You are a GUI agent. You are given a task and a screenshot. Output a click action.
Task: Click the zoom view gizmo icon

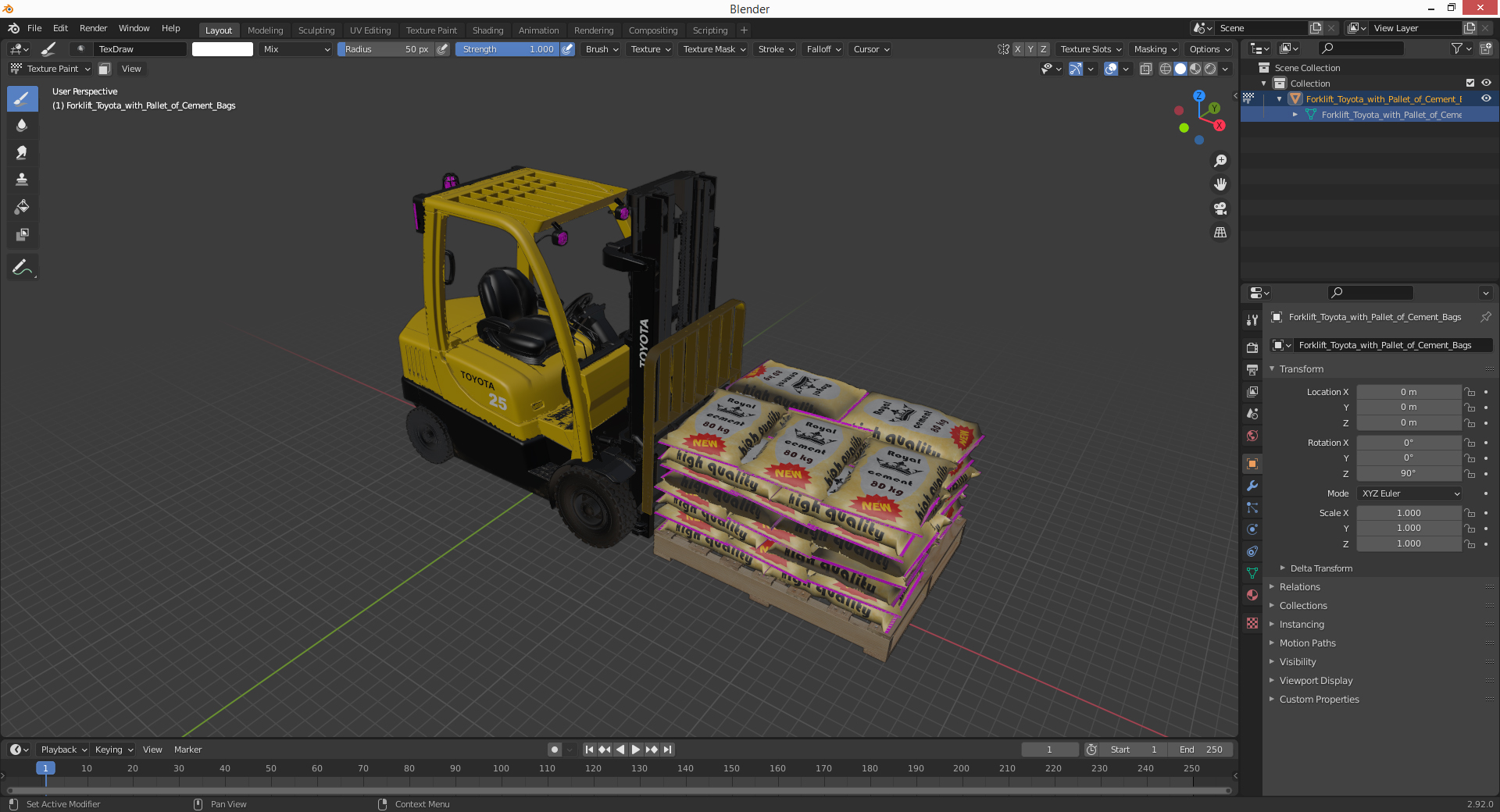pos(1220,161)
